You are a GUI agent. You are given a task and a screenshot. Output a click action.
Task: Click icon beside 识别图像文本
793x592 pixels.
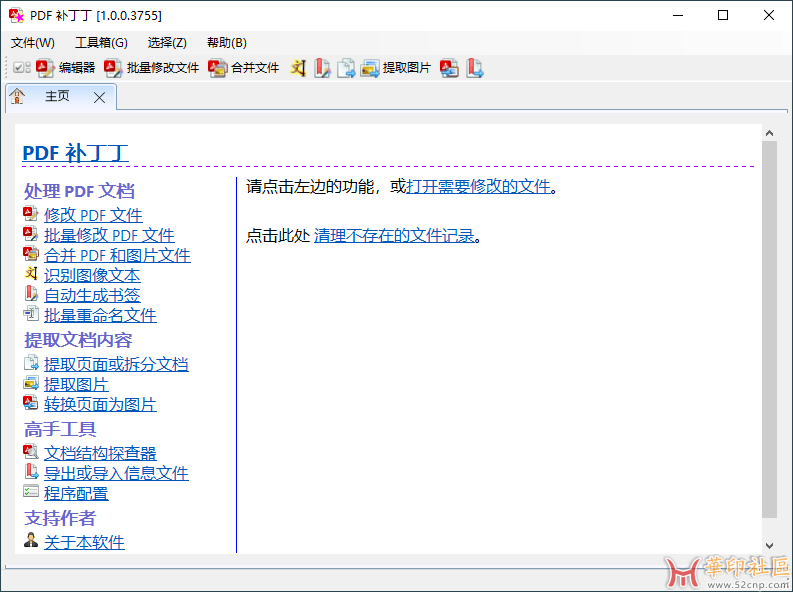click(31, 274)
